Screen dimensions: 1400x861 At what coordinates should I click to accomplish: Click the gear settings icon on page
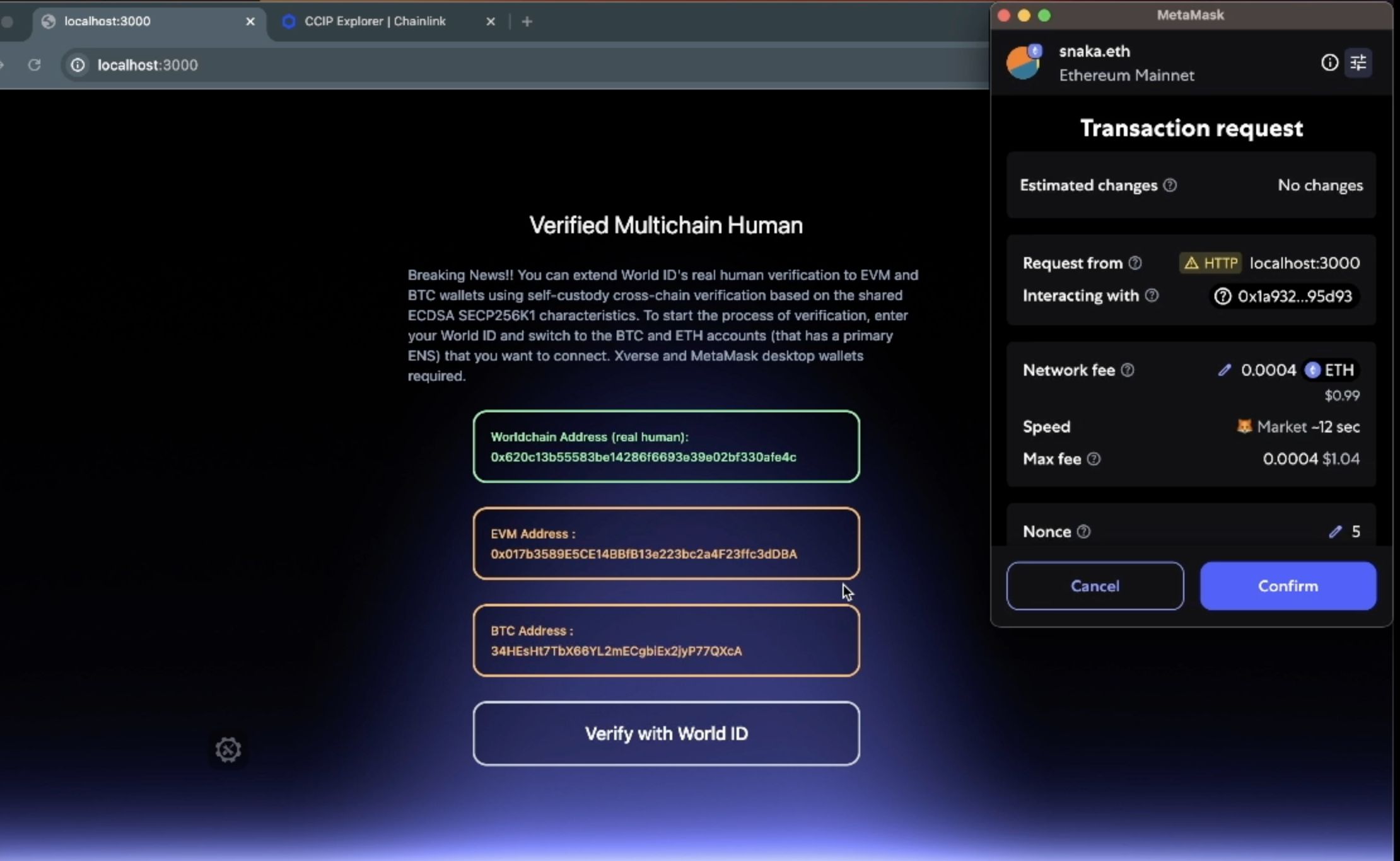(228, 749)
